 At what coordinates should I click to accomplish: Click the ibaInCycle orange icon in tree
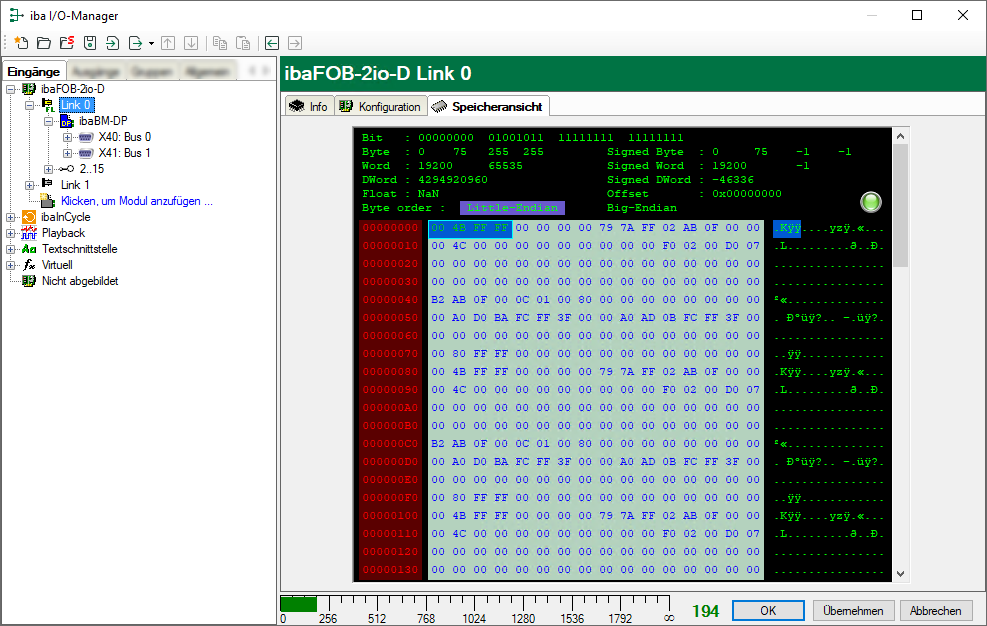point(29,217)
